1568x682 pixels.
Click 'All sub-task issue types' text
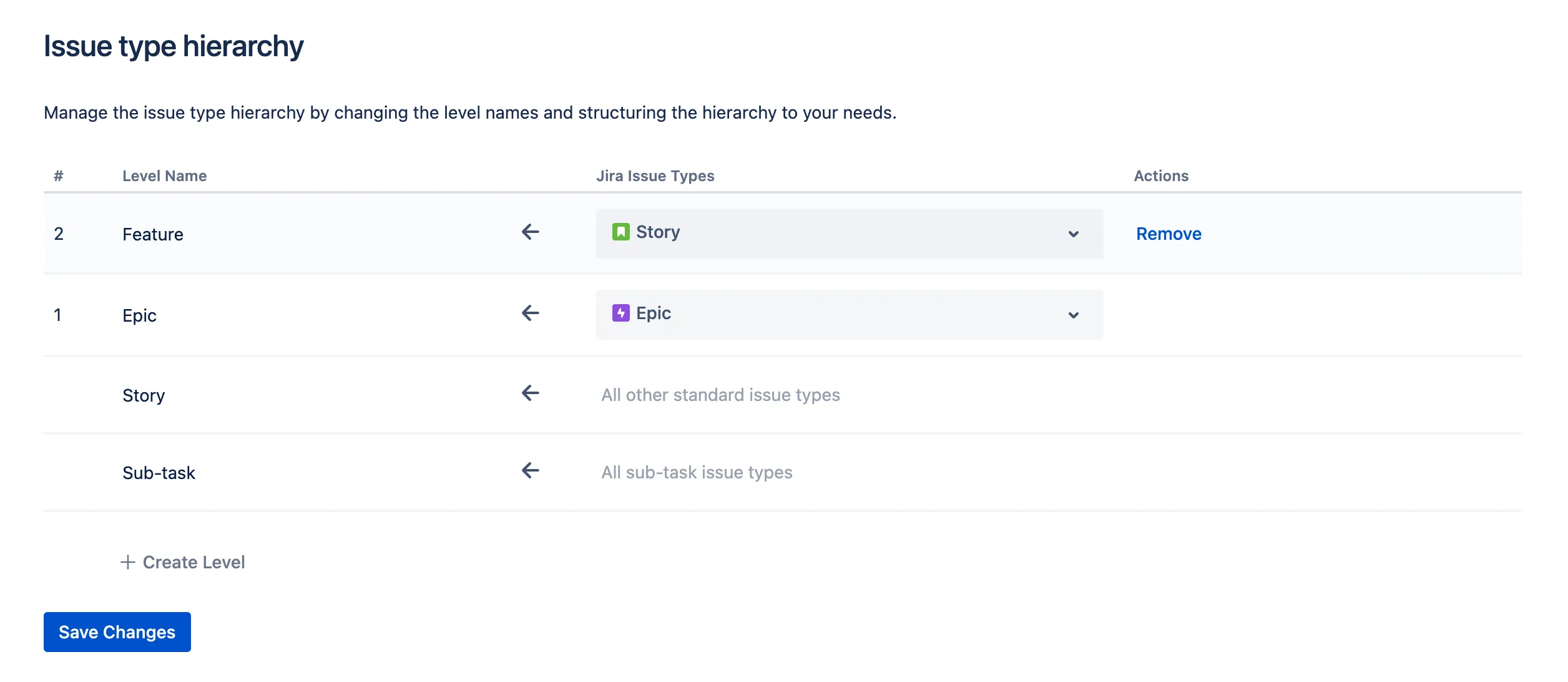pyautogui.click(x=697, y=472)
